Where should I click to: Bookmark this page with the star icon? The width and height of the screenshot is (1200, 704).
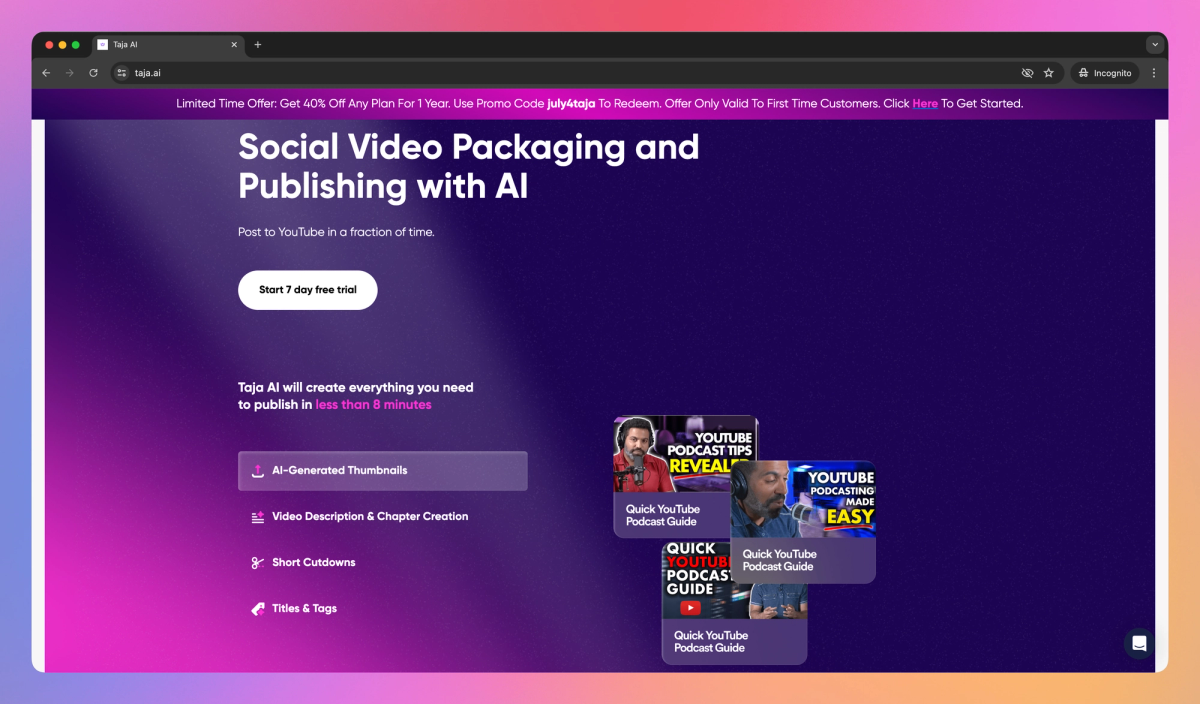pyautogui.click(x=1049, y=73)
